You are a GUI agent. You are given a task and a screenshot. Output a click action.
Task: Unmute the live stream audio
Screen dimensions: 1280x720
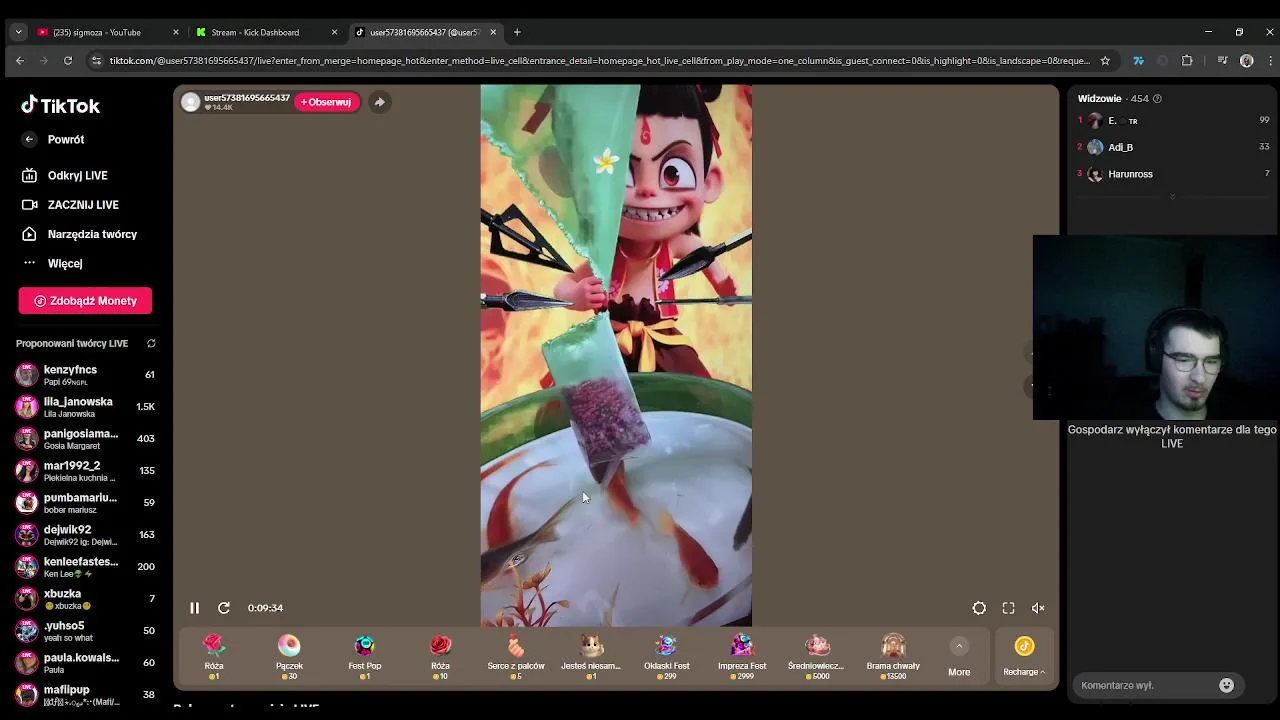click(x=1038, y=608)
